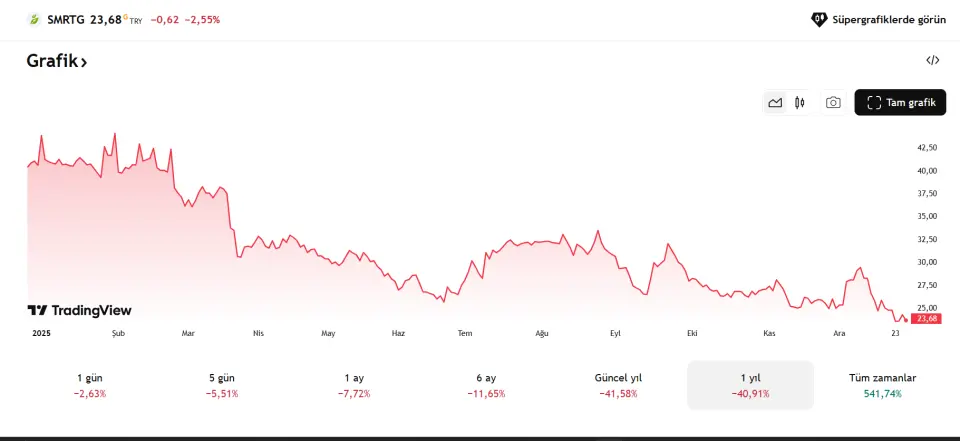Open the Tam grafik full chart
The image size is (960, 441).
[x=900, y=102]
